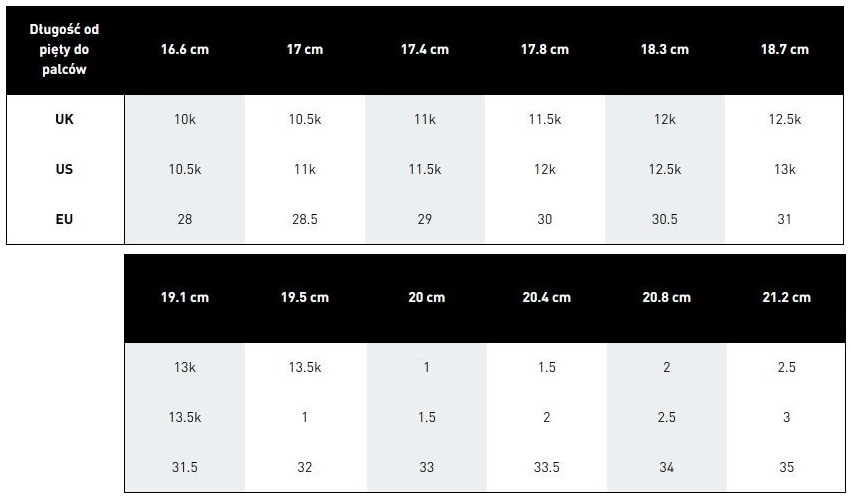The width and height of the screenshot is (852, 499).
Task: Click the 17.4 cm length header
Action: point(424,50)
